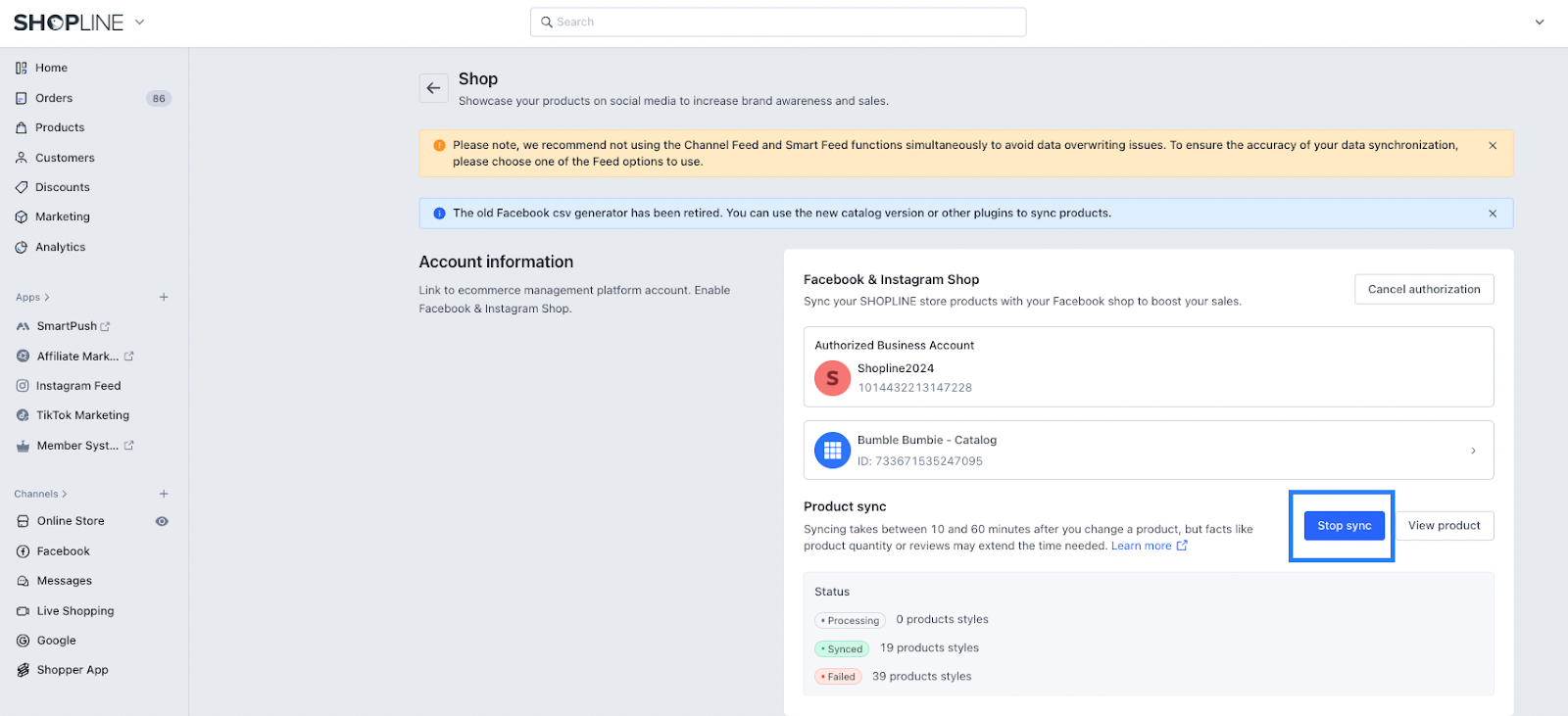Dismiss the orange Channel Feed warning banner
This screenshot has width=1568, height=716.
[1493, 146]
